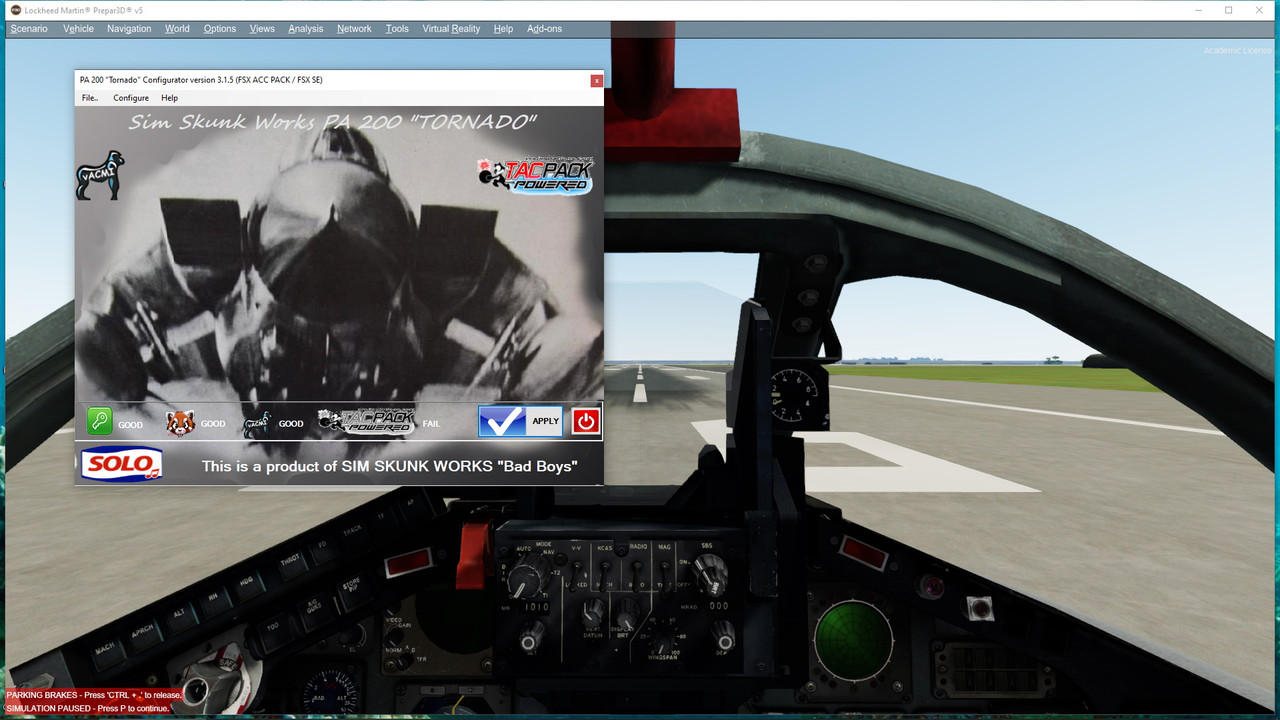Click GOOD status next to key icon
Viewport: 1280px width, 720px height.
(130, 425)
